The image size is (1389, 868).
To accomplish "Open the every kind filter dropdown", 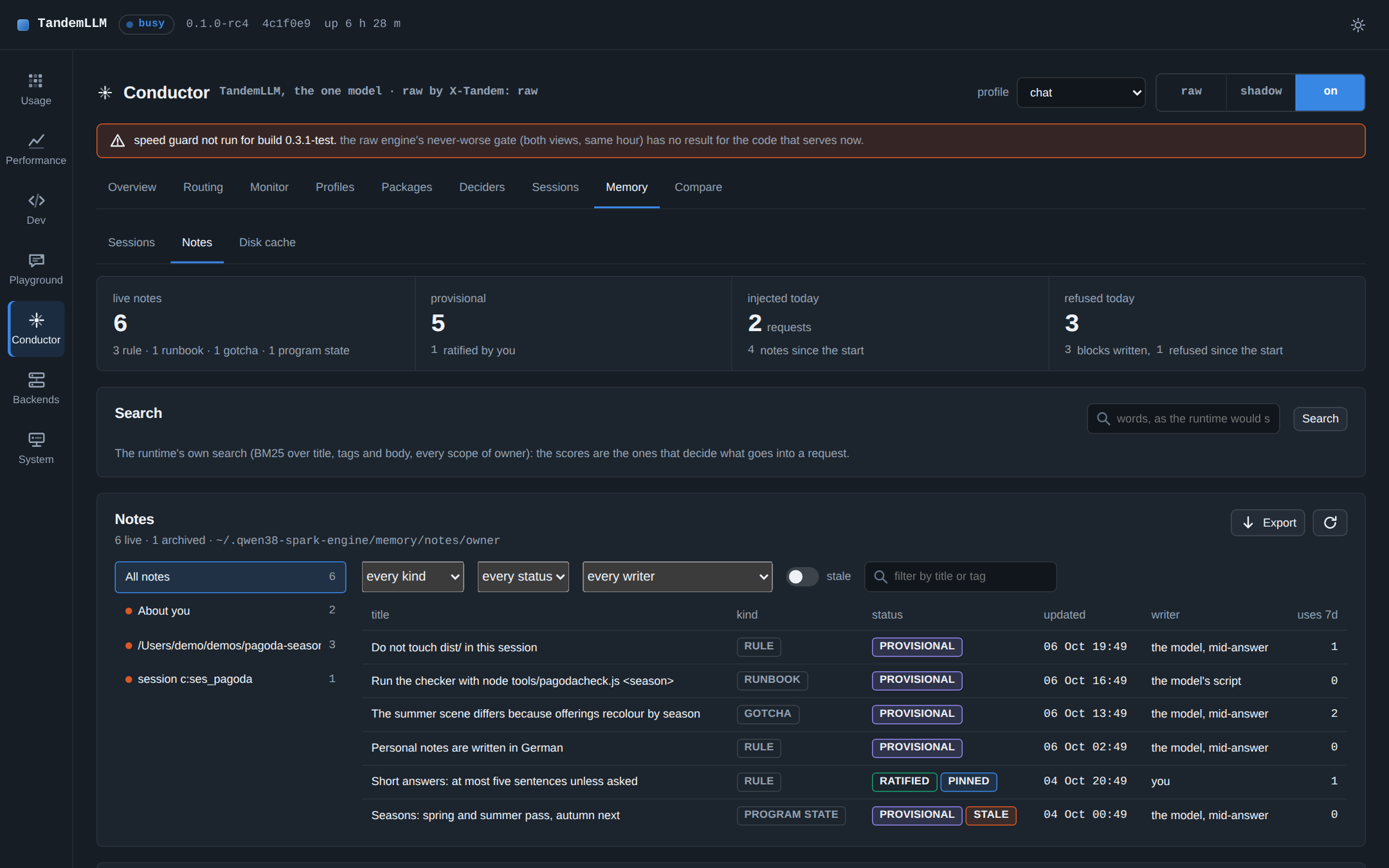I will point(412,577).
